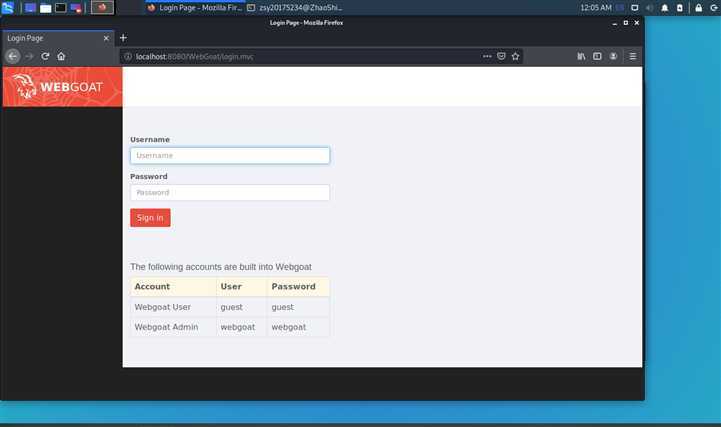Lock the screen with the padlock icon
The width and height of the screenshot is (721, 427).
(698, 8)
